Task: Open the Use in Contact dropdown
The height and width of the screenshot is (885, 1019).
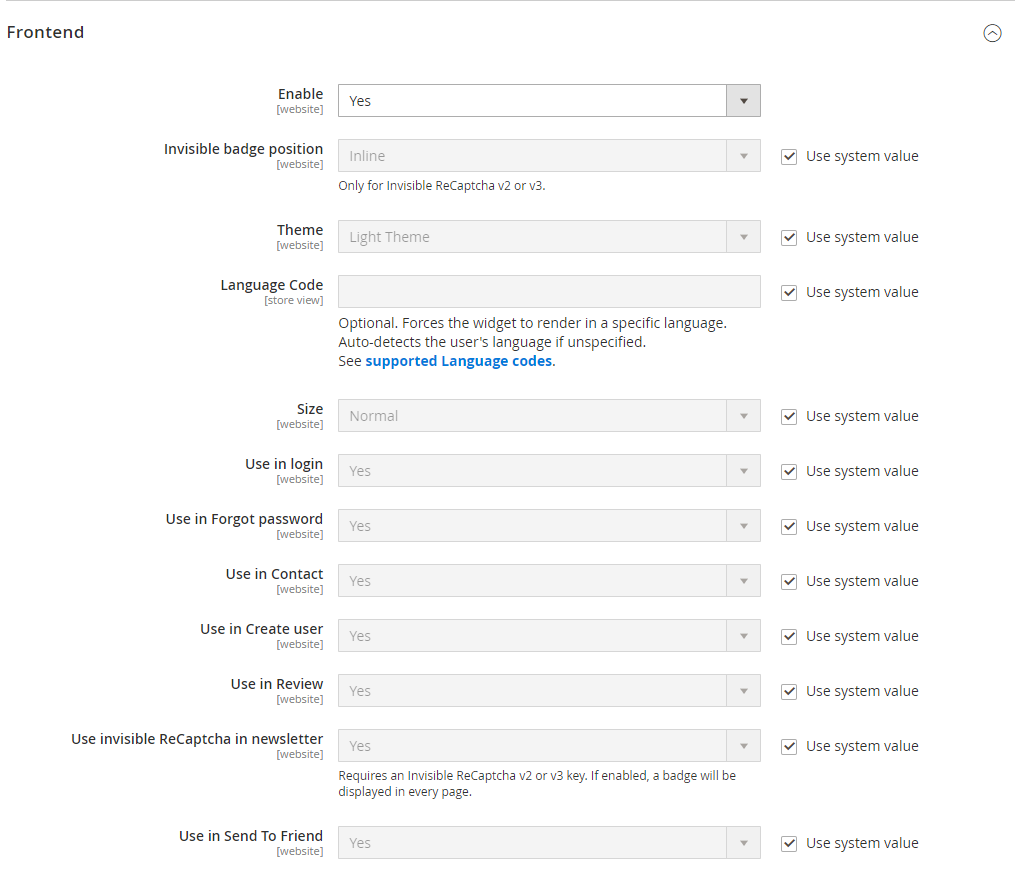Action: (x=549, y=581)
